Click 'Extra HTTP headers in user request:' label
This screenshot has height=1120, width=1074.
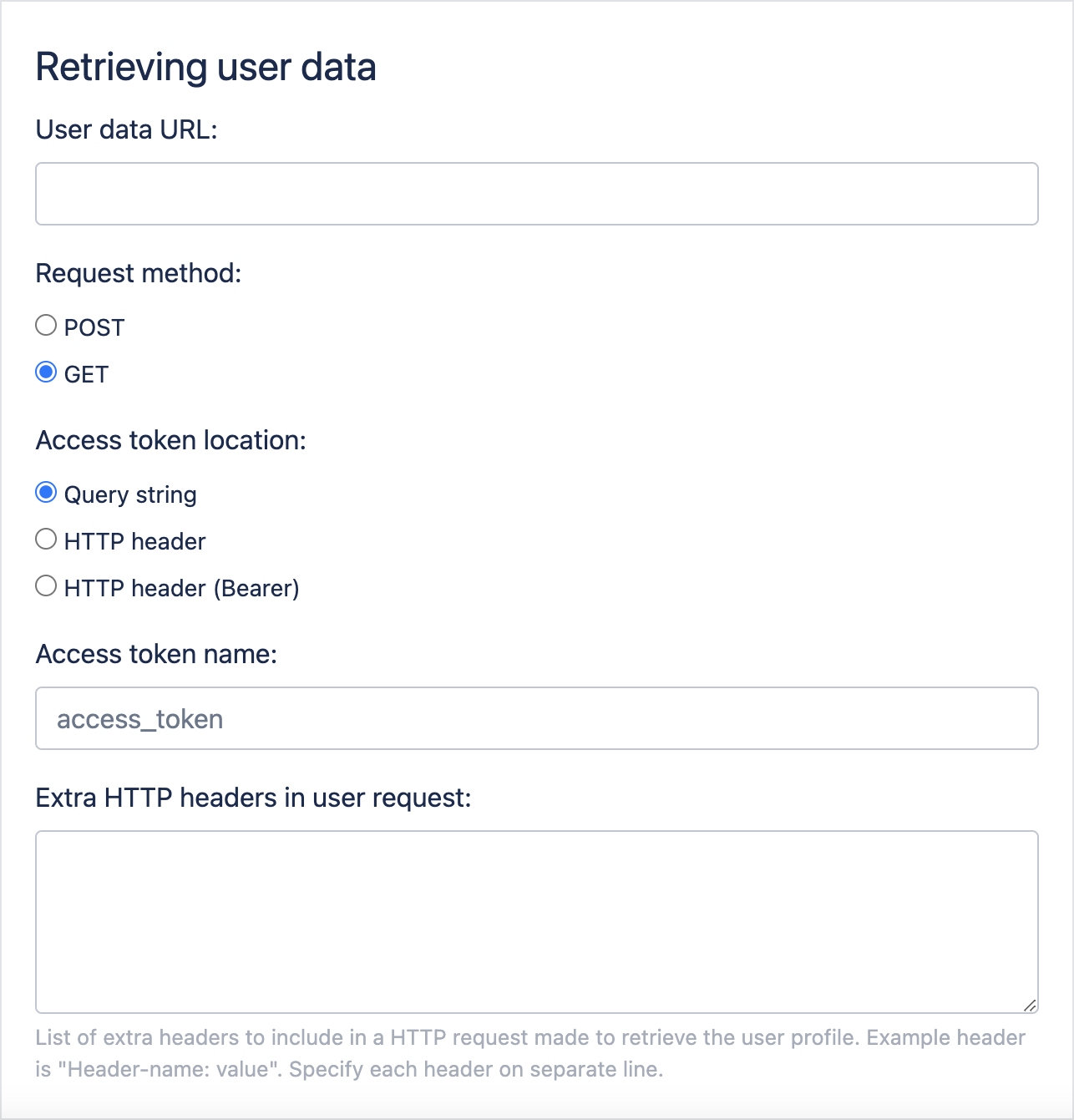[253, 798]
